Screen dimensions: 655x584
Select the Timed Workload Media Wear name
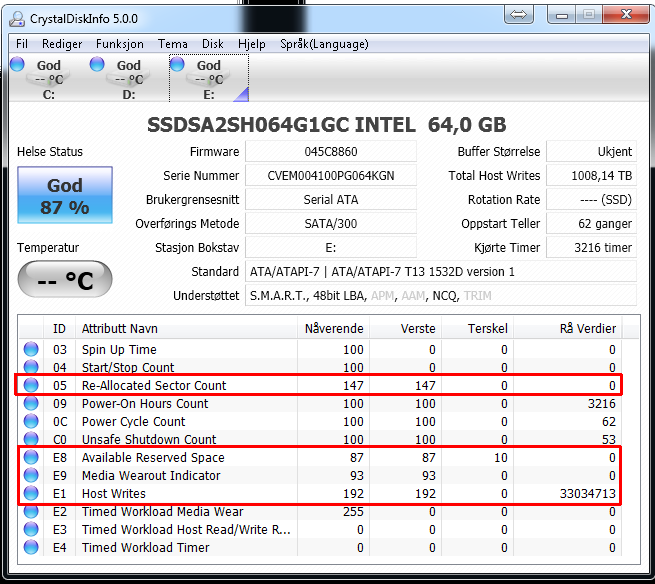click(x=162, y=511)
